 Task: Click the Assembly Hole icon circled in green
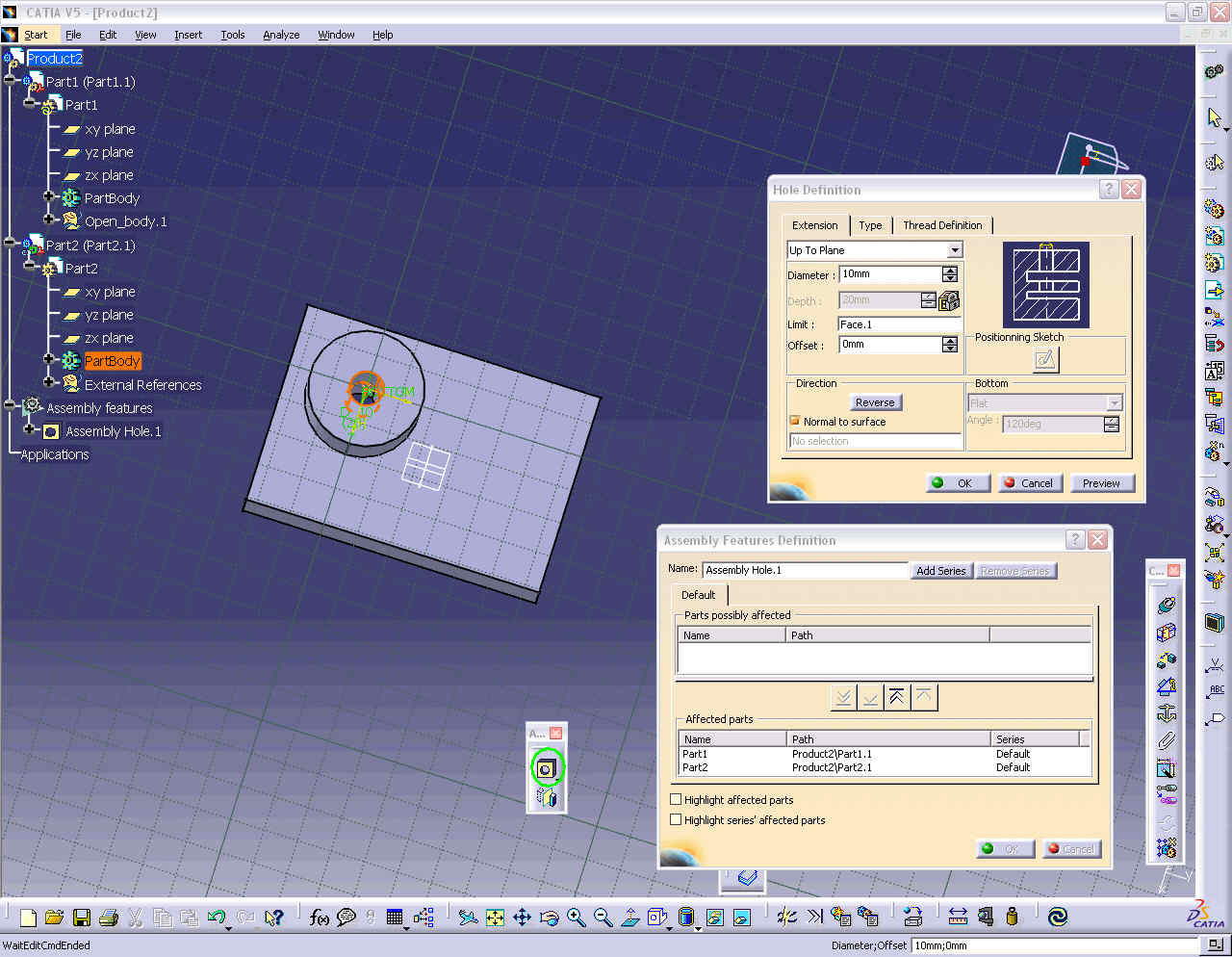[x=546, y=768]
